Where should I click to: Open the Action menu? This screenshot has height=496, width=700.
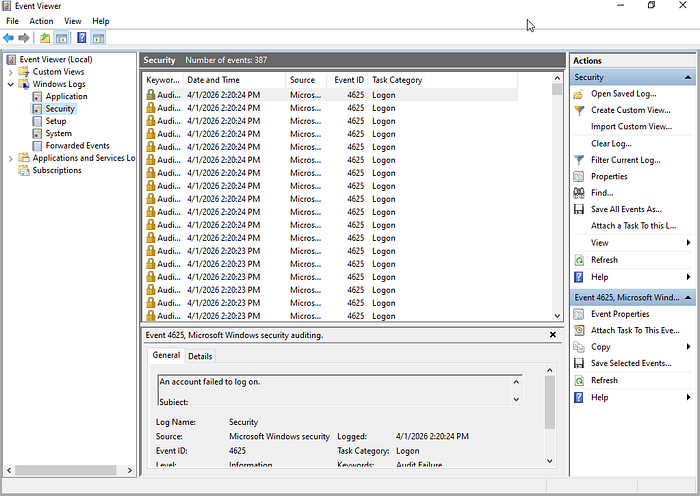coord(41,21)
